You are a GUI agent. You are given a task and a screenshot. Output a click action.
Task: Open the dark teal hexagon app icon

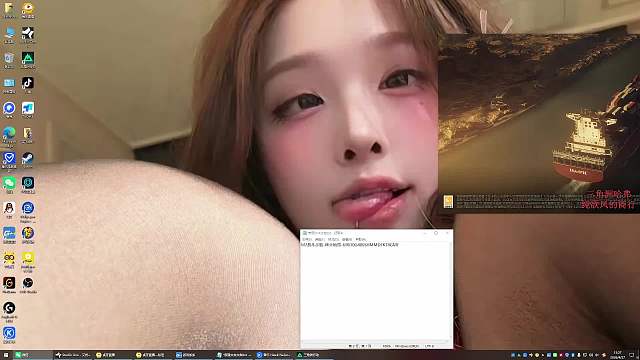click(x=28, y=185)
